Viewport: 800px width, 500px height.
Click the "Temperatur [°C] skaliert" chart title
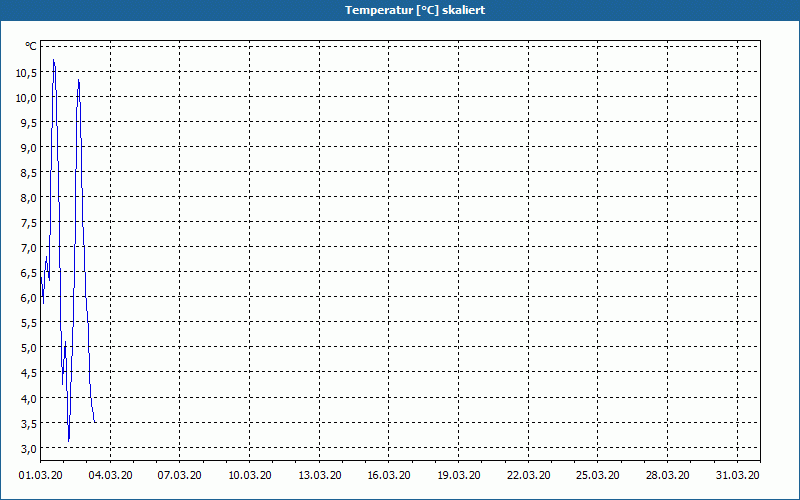400,9
